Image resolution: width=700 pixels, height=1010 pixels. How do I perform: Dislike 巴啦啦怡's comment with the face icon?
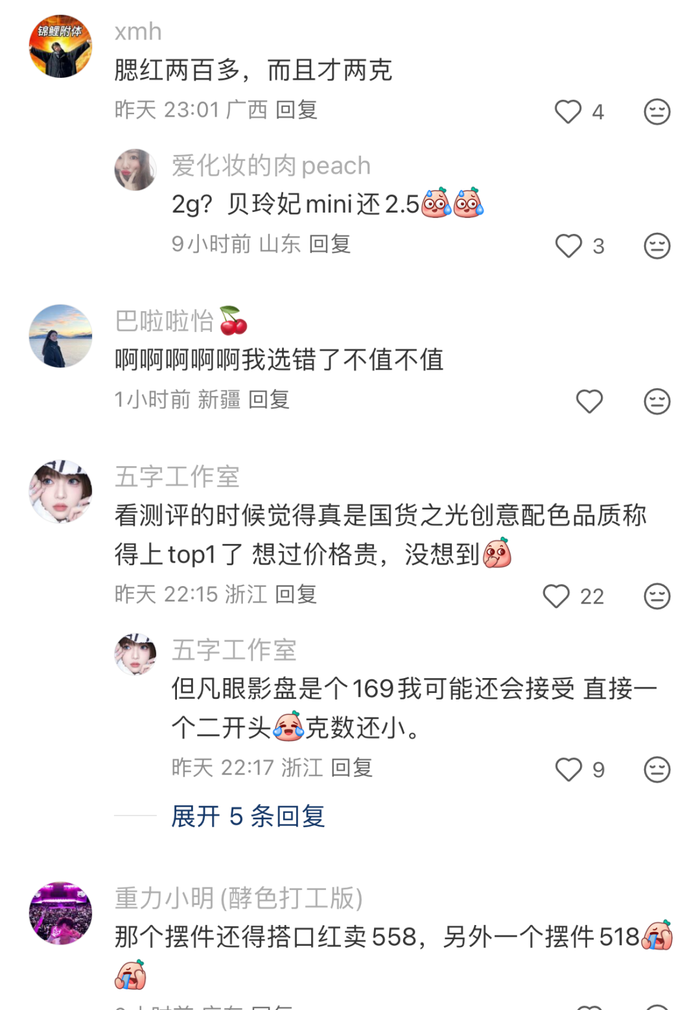point(657,401)
